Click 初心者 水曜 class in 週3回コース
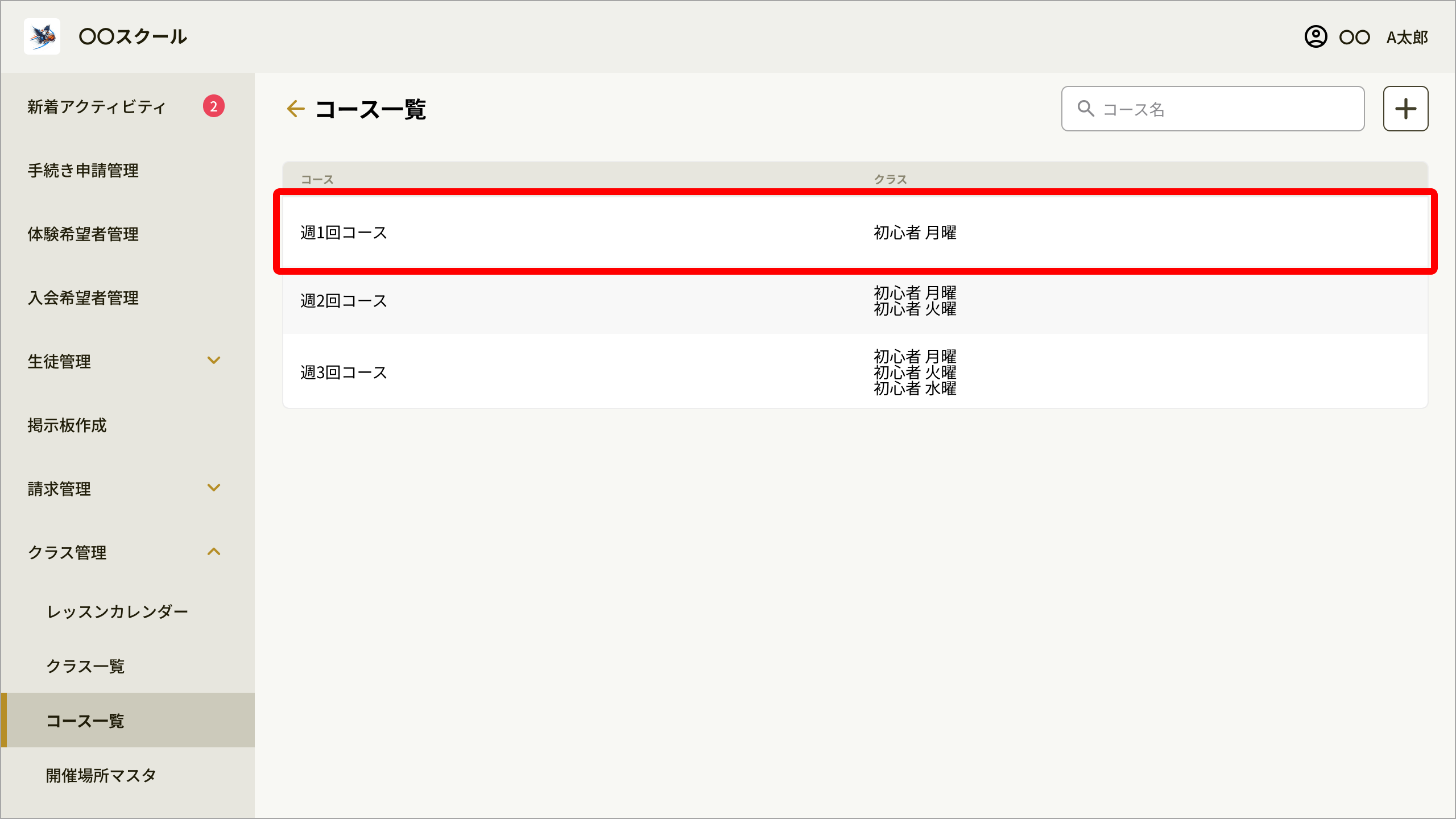Screen dimensions: 1456x819 coord(915,388)
